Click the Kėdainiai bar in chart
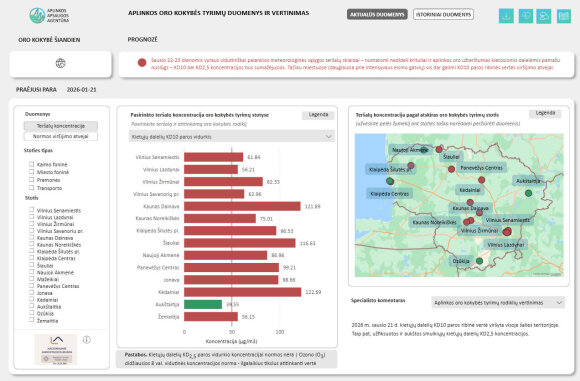The height and width of the screenshot is (381, 580). tap(243, 292)
